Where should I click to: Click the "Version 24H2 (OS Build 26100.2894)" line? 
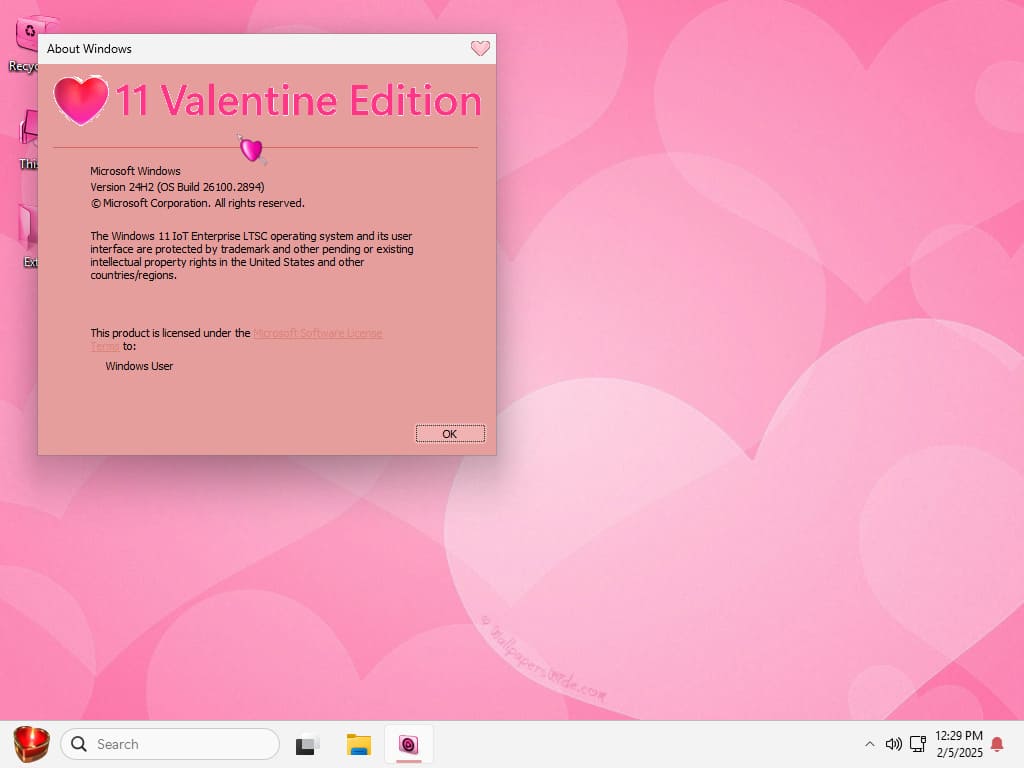click(177, 187)
